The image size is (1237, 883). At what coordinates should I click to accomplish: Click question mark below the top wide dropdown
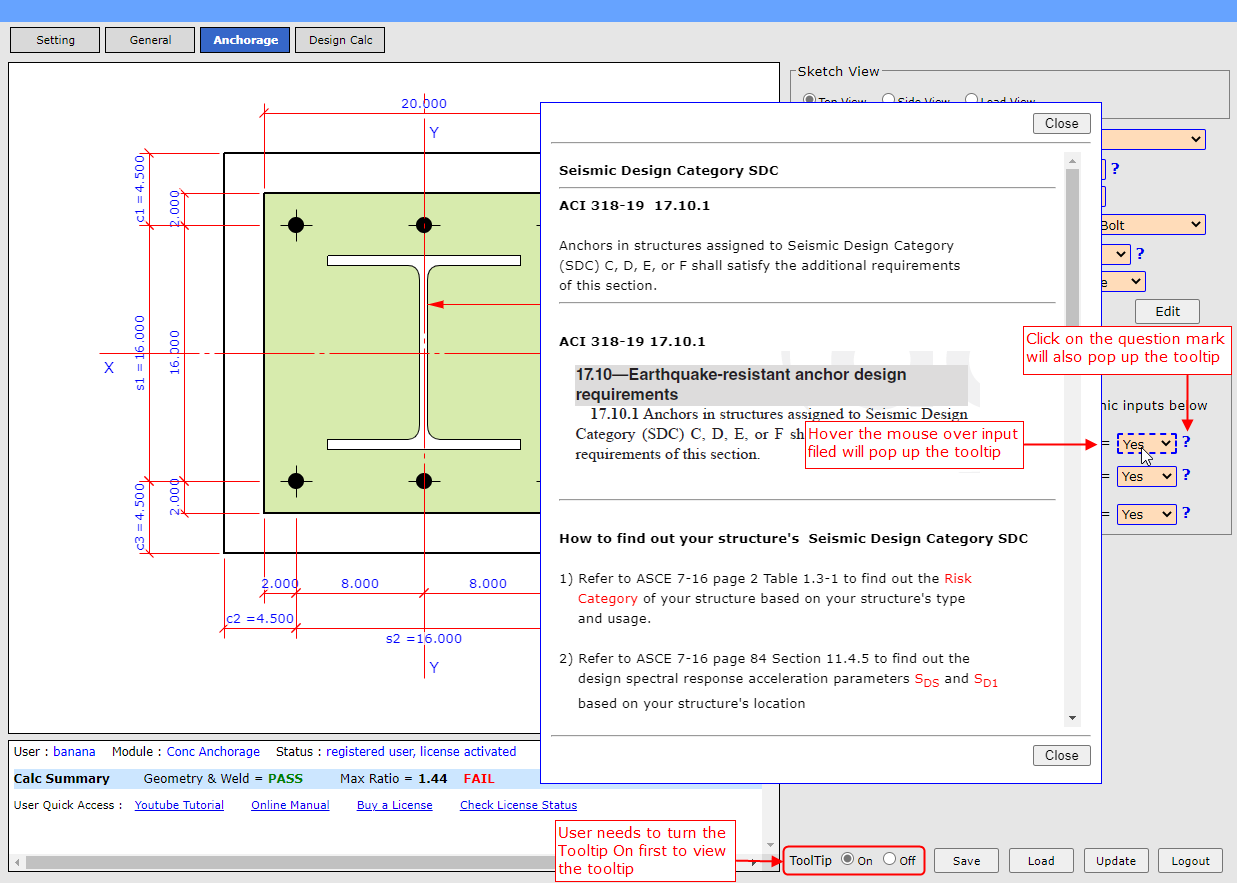[1115, 169]
